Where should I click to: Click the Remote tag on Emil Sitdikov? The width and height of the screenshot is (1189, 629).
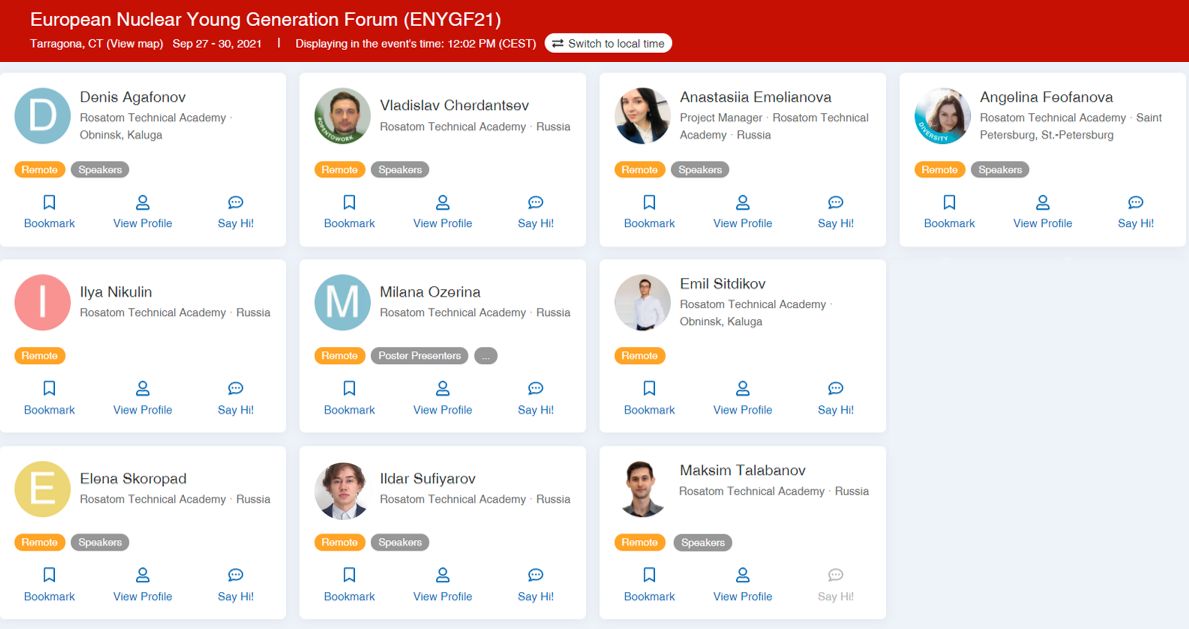tap(639, 356)
